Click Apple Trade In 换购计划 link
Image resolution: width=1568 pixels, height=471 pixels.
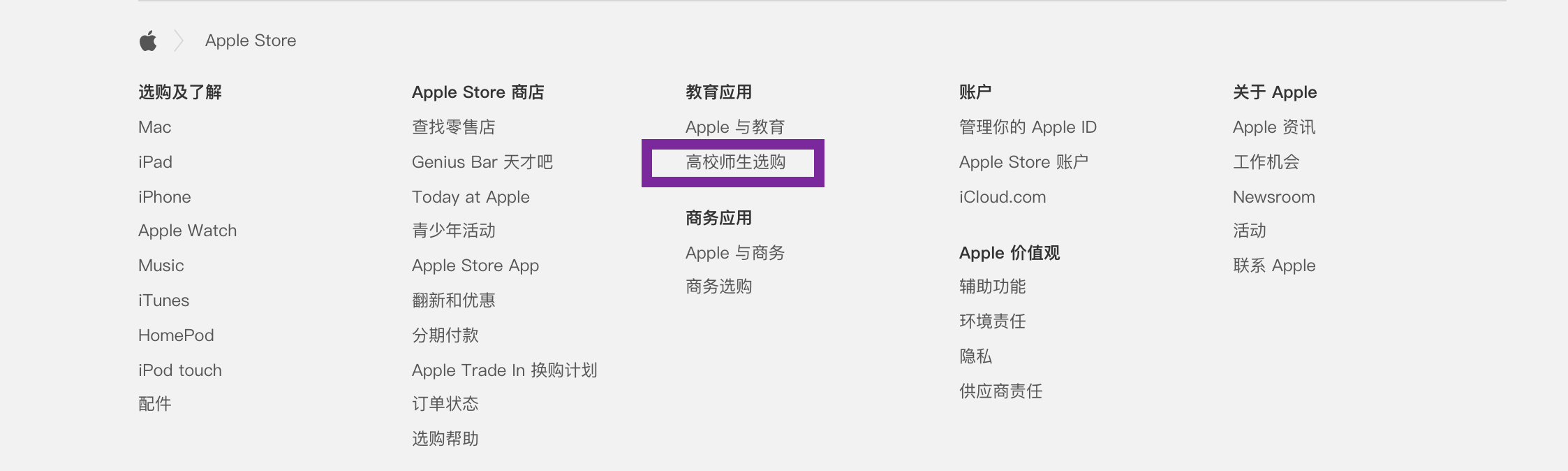coord(504,370)
